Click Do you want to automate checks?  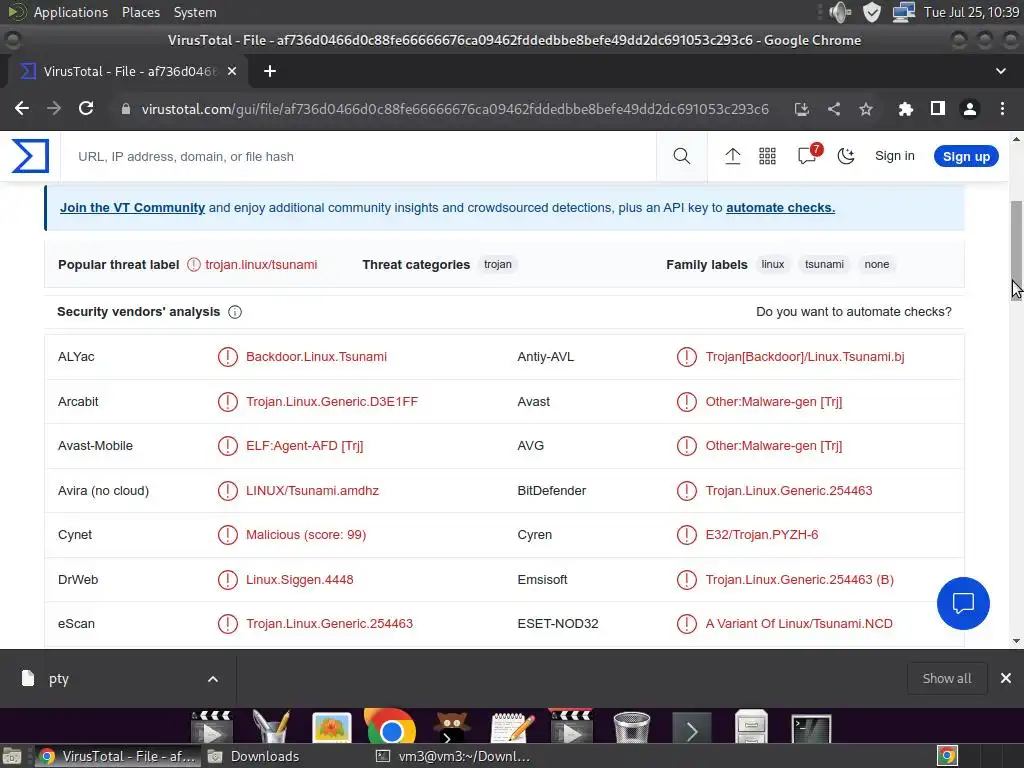point(854,312)
